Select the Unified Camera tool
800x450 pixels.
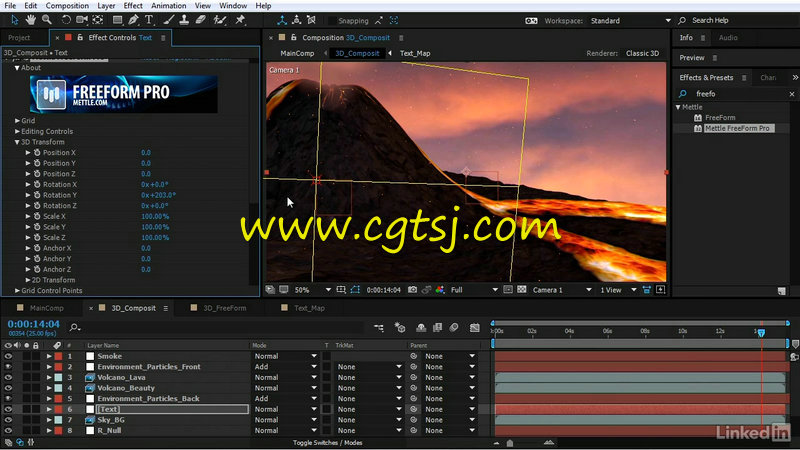point(82,20)
